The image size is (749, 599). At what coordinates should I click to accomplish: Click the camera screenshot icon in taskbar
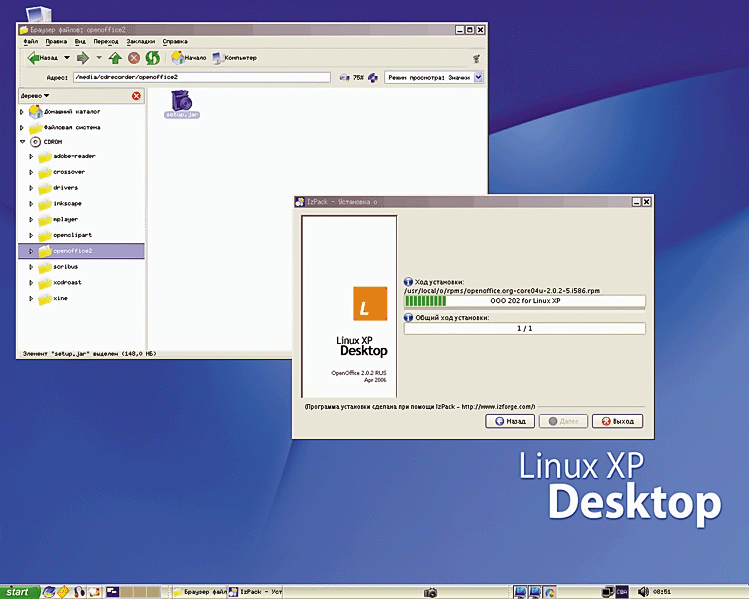click(430, 593)
